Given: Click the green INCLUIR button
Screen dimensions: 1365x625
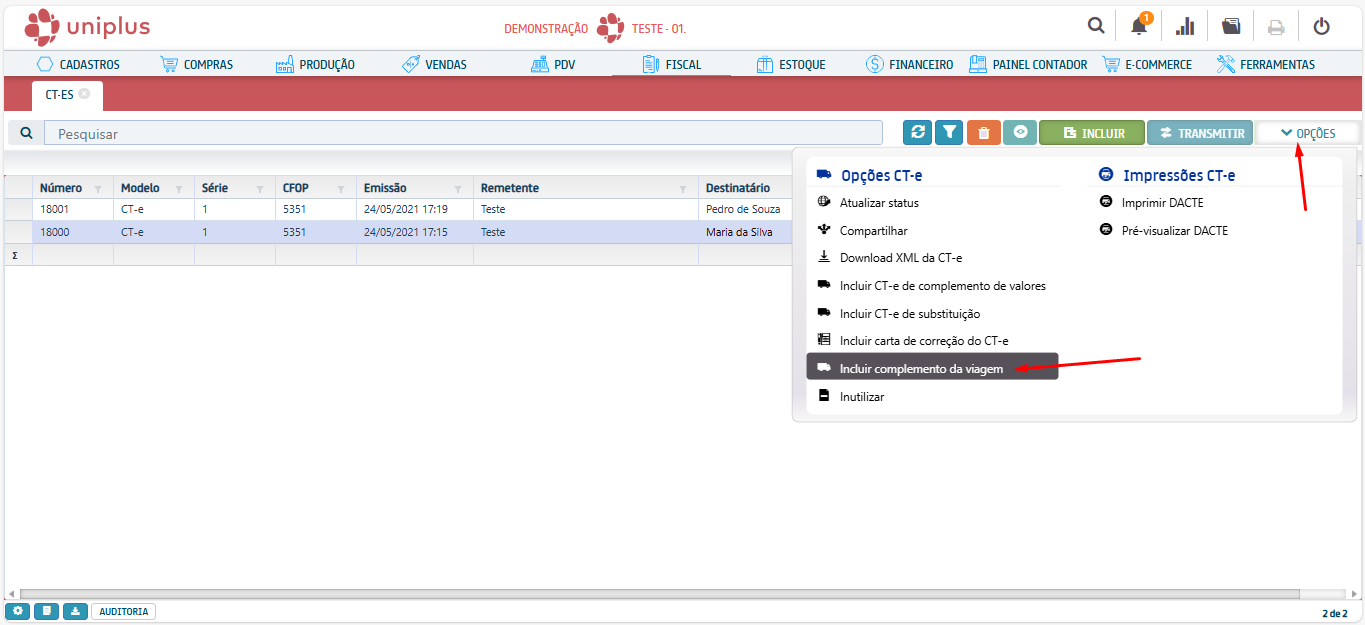Looking at the screenshot, I should click(x=1092, y=133).
